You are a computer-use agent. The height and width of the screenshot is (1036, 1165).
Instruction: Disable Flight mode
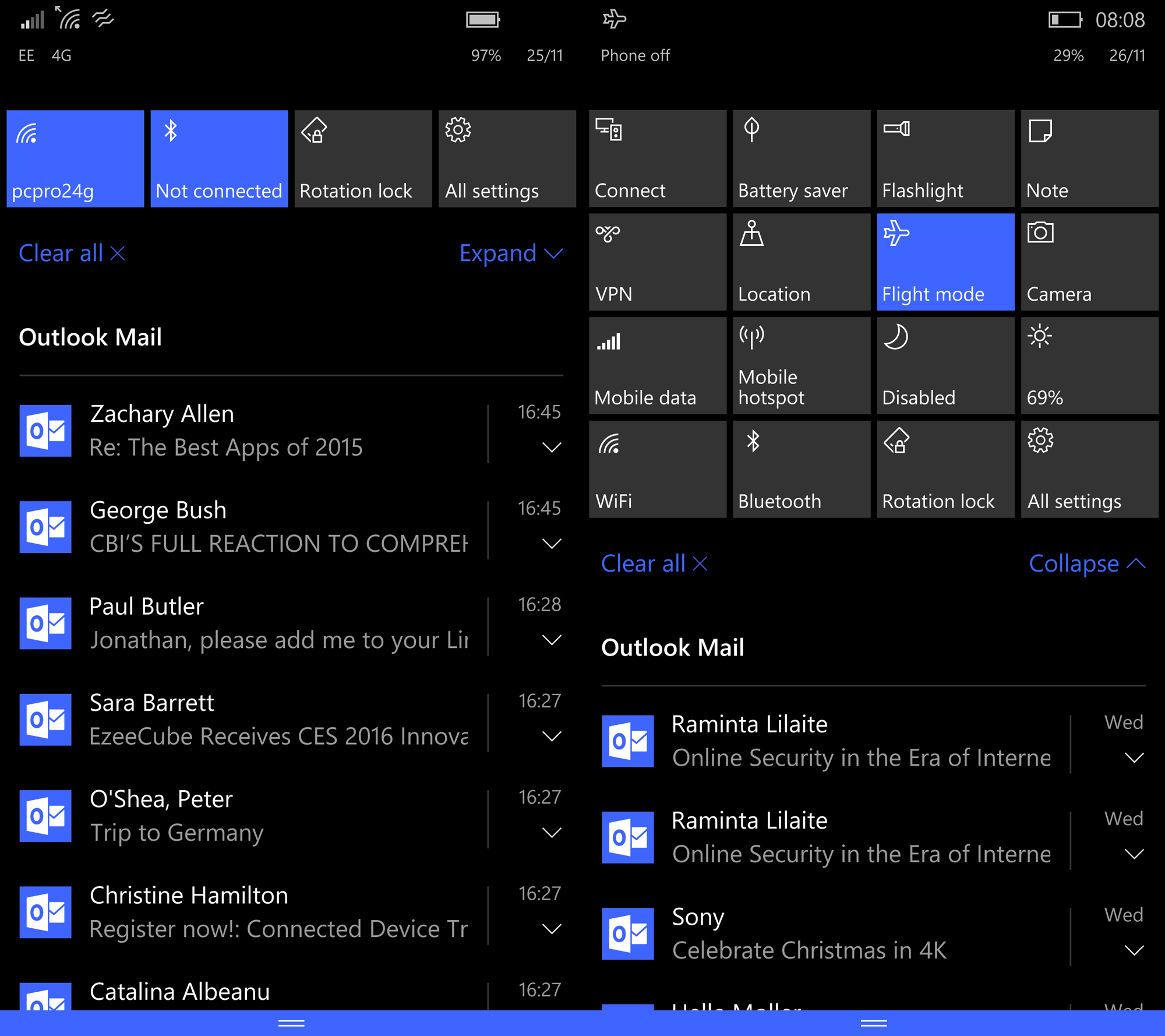coord(944,262)
